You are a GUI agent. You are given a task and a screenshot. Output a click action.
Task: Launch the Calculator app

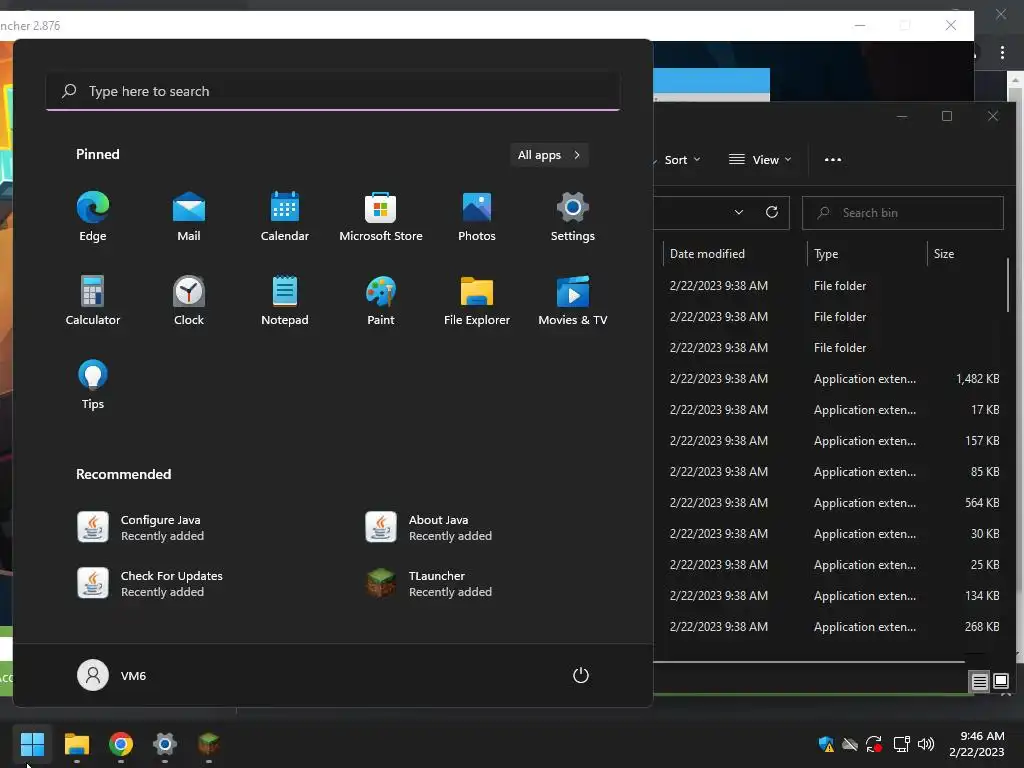pos(93,300)
